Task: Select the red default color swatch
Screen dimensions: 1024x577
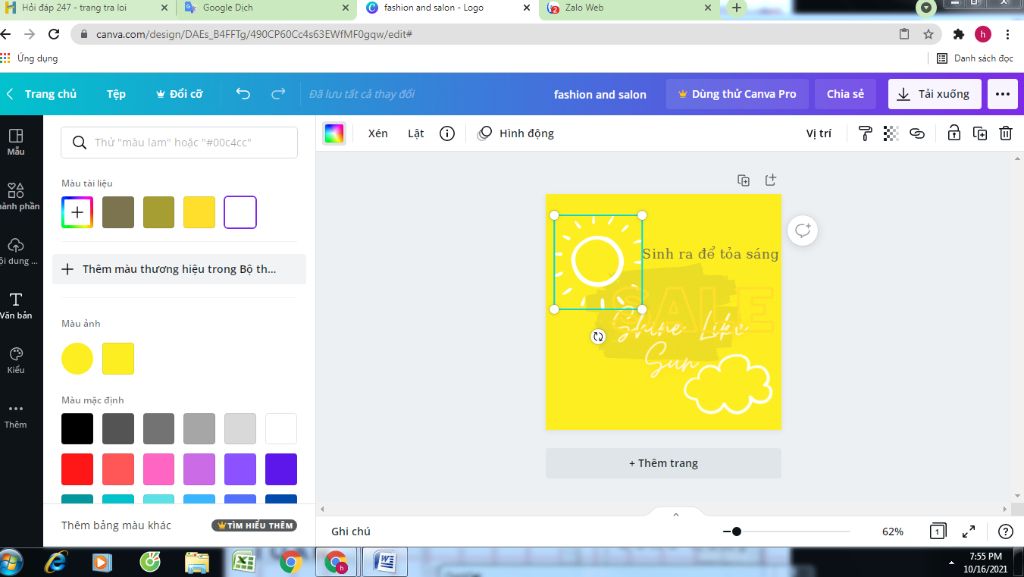Action: [x=77, y=469]
